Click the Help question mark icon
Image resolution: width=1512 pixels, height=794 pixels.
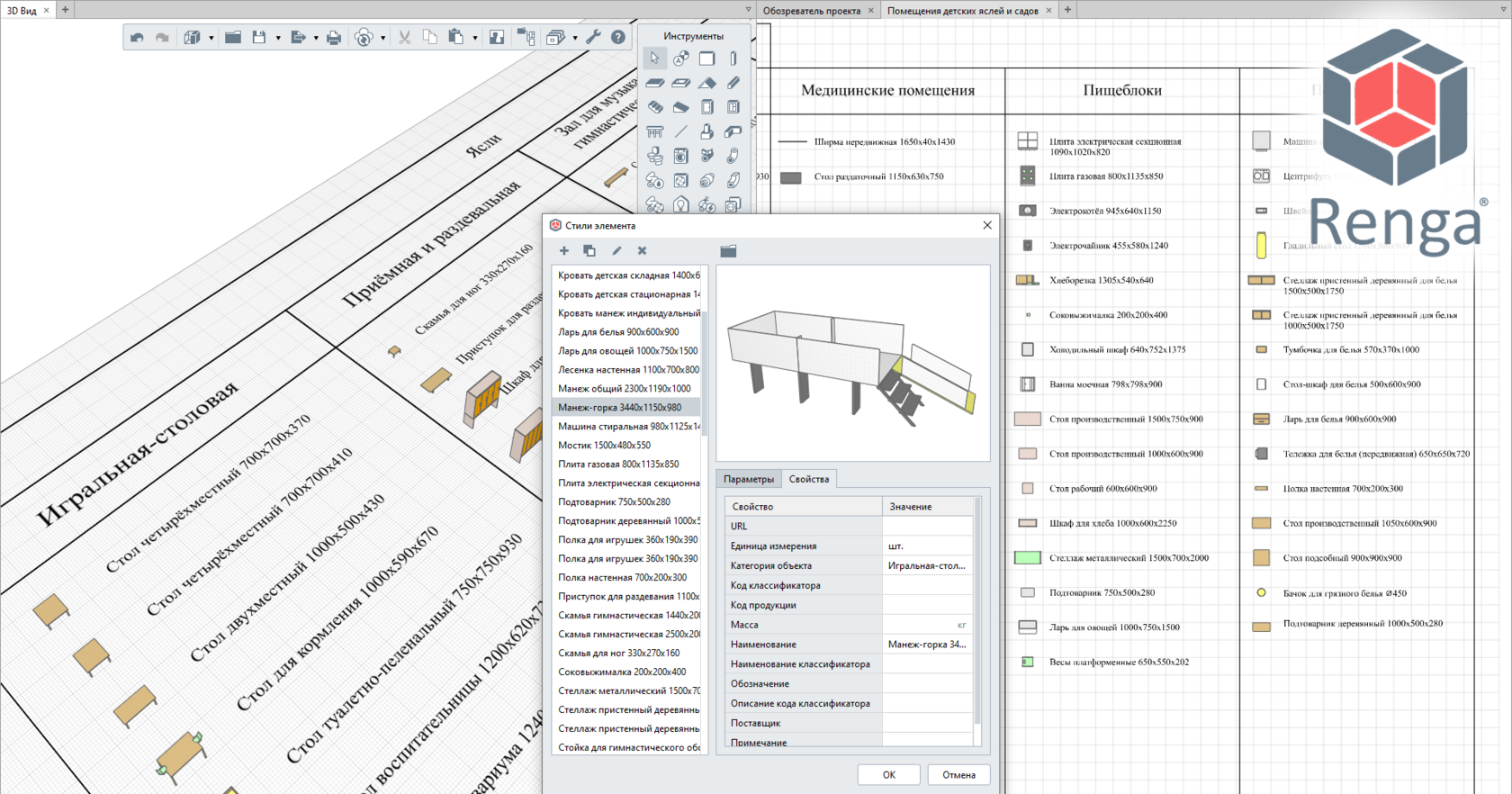click(618, 38)
